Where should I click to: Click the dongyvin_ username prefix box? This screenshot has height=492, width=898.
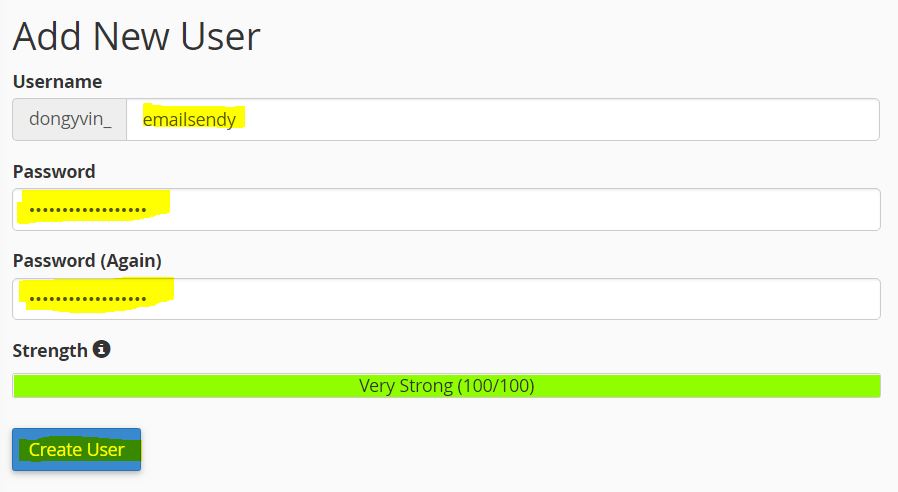[x=70, y=120]
